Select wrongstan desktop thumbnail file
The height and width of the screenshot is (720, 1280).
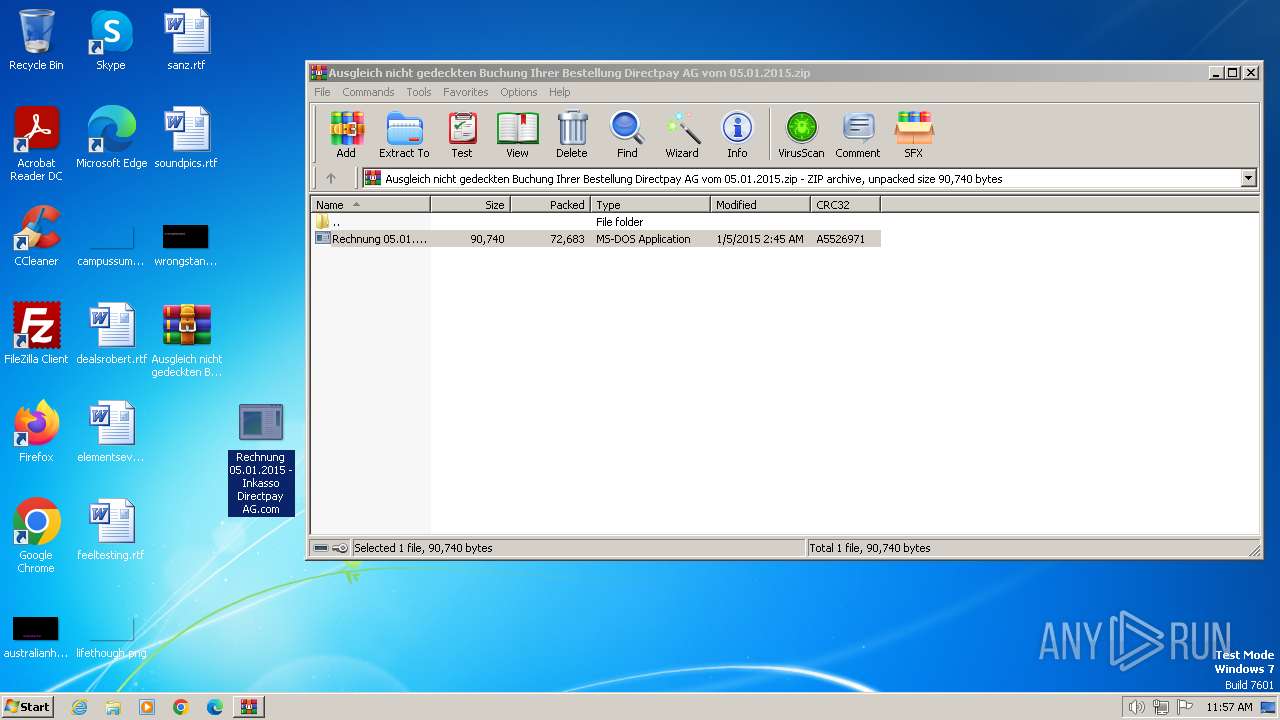[x=186, y=245]
